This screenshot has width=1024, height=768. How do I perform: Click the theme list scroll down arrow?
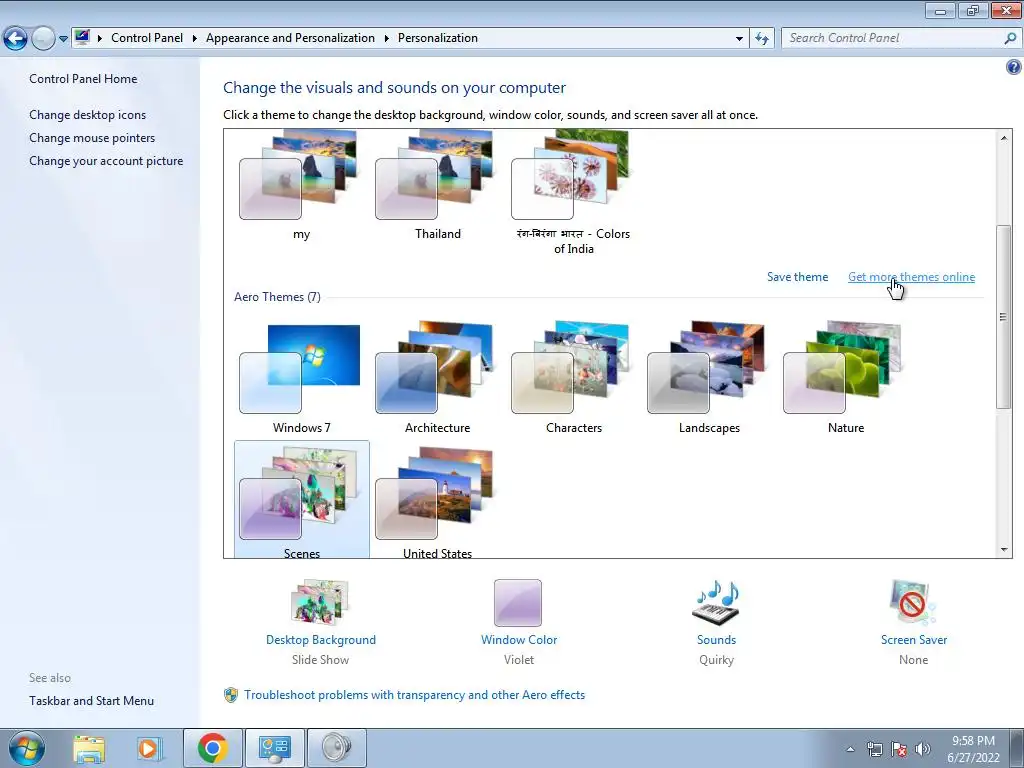1004,550
